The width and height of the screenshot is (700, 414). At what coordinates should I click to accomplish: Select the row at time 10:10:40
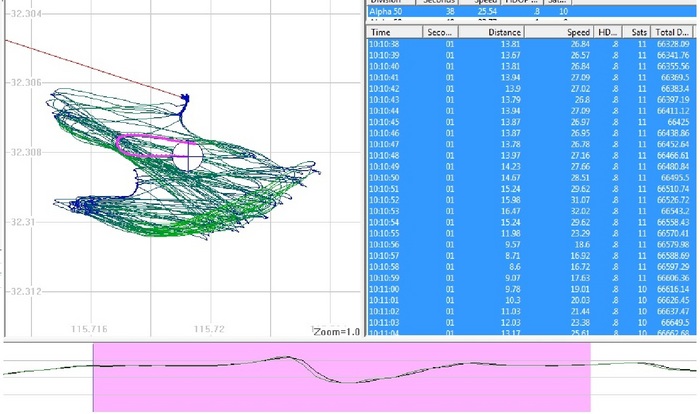pyautogui.click(x=531, y=67)
